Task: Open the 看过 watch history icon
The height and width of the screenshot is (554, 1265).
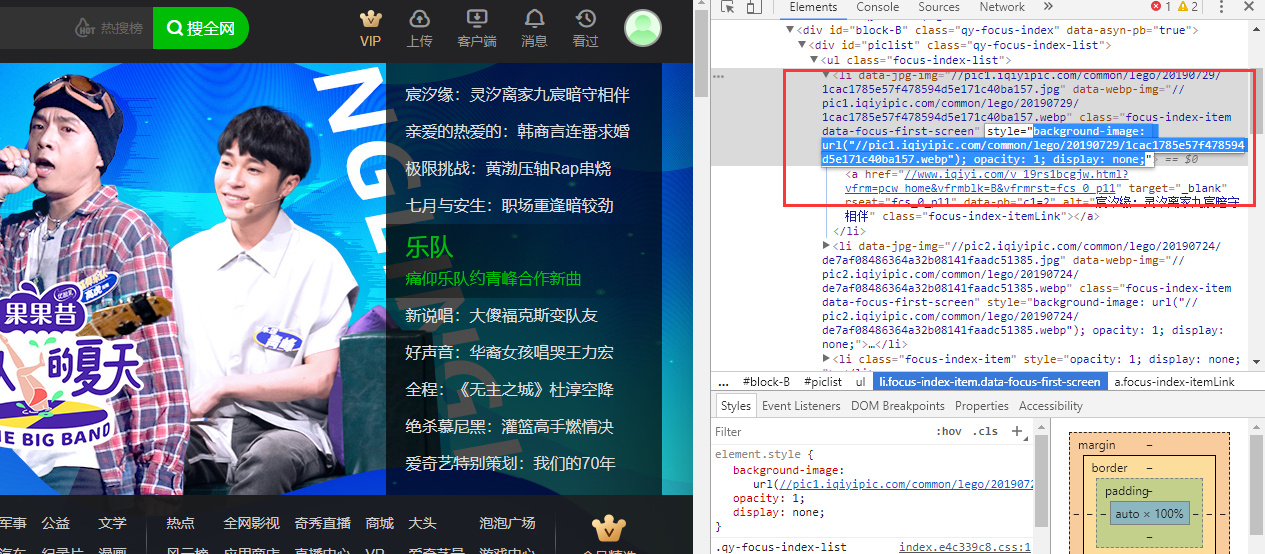Action: pyautogui.click(x=585, y=19)
